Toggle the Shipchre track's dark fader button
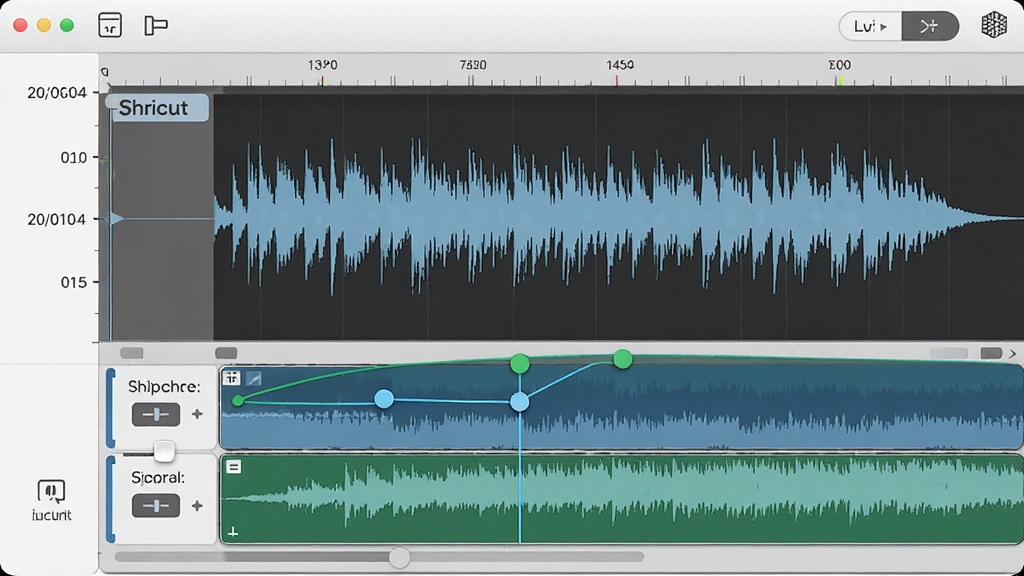This screenshot has height=576, width=1024. click(x=156, y=414)
